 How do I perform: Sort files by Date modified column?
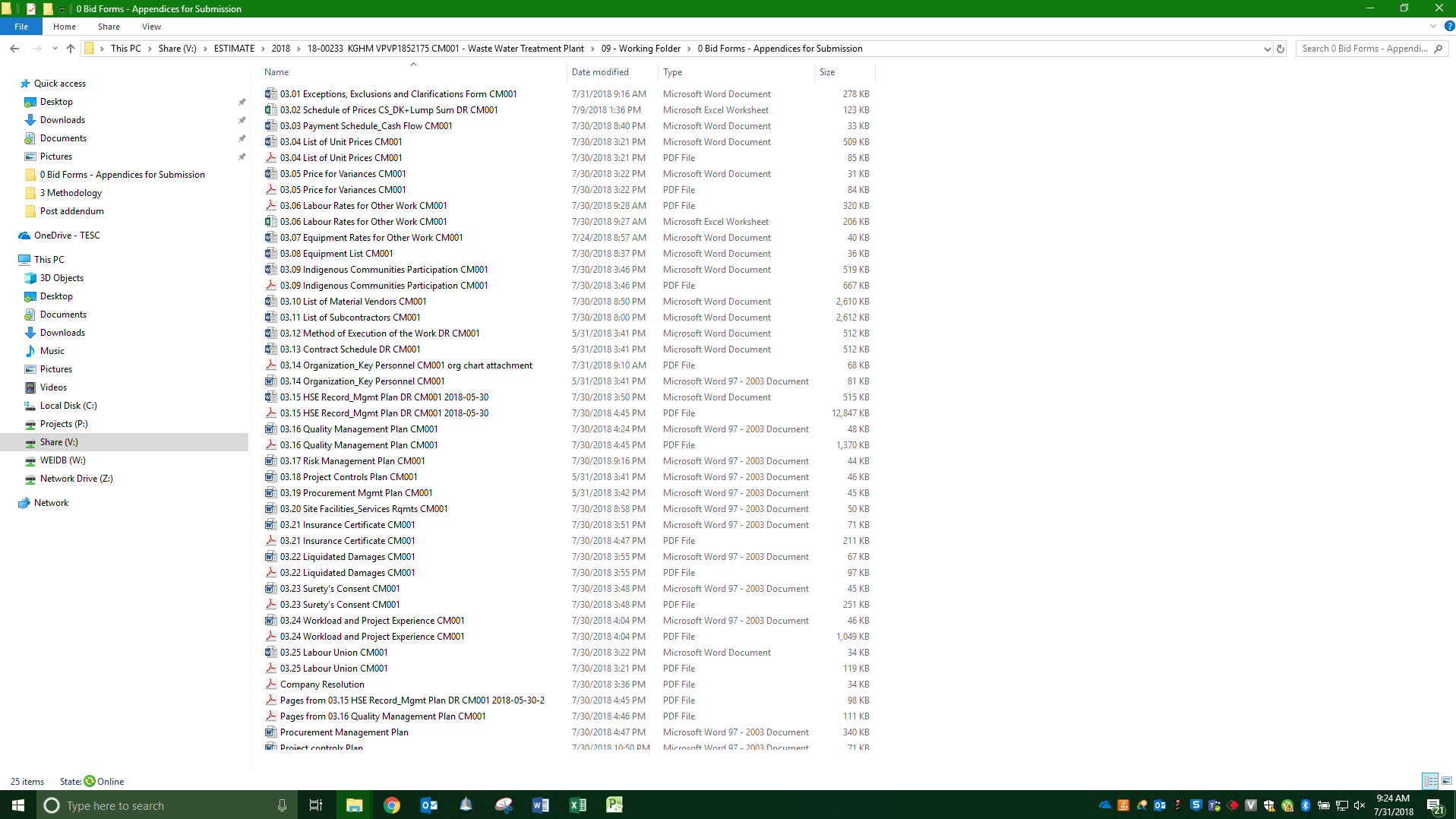tap(612, 72)
